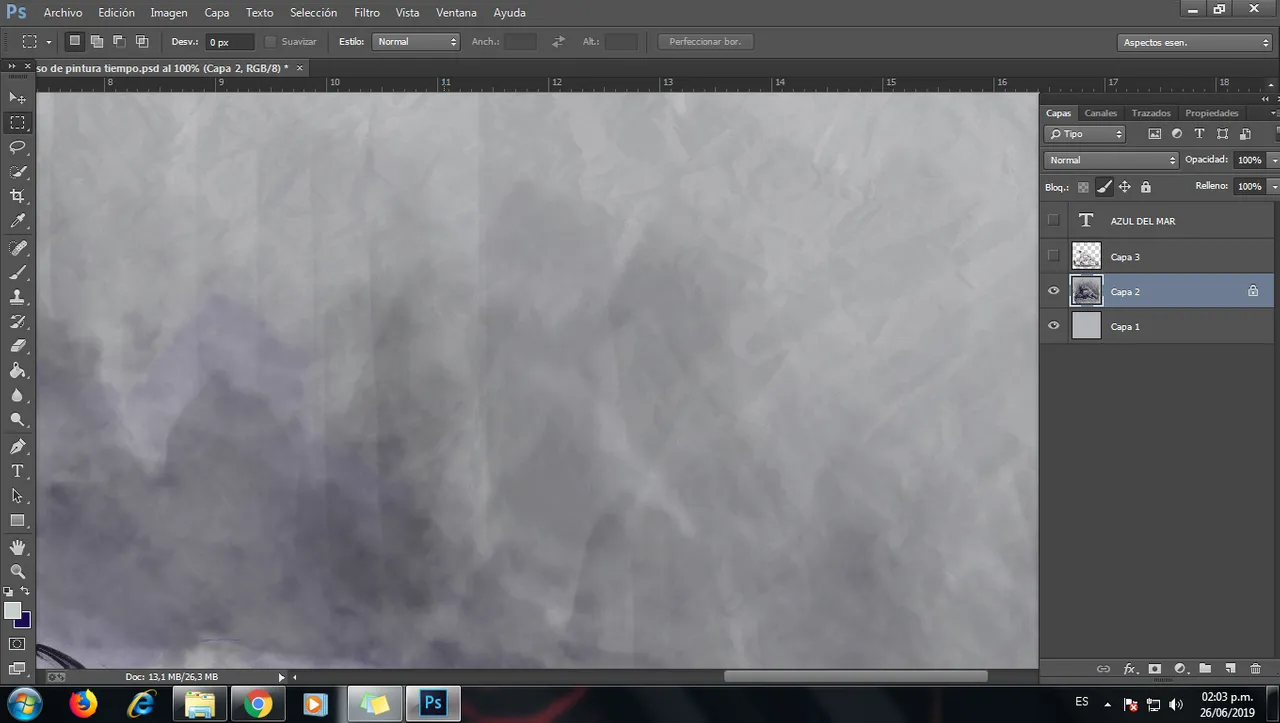Select the Horizontal Type tool
This screenshot has width=1280, height=723.
[x=17, y=471]
